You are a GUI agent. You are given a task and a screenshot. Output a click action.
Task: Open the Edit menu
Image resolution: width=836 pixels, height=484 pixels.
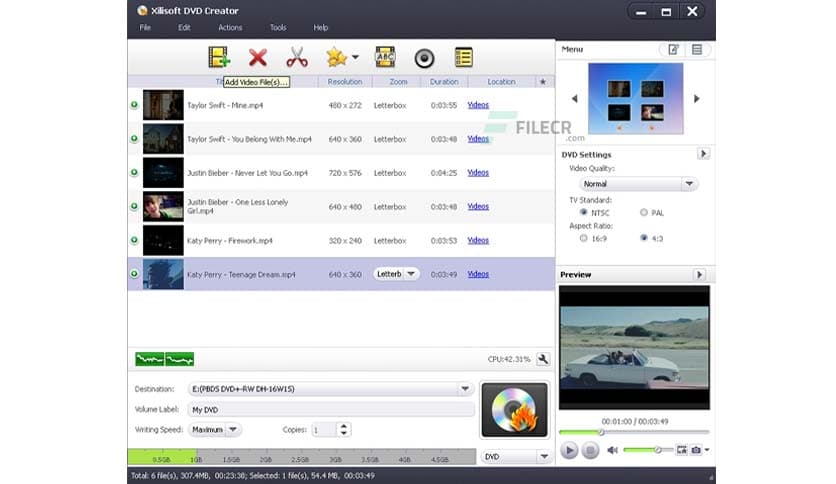click(x=184, y=28)
